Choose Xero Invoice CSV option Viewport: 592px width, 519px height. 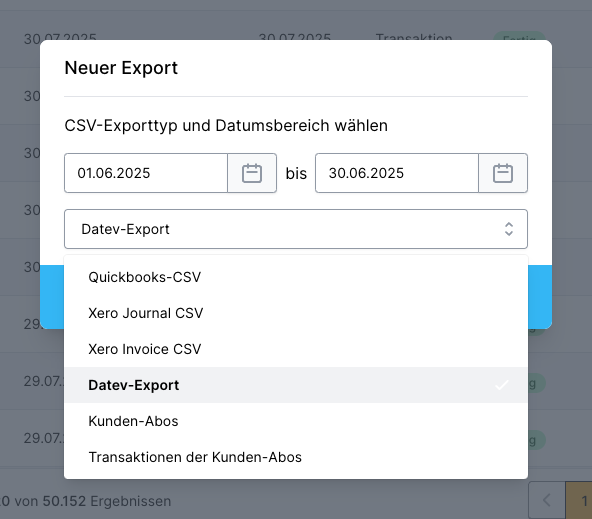pos(296,349)
